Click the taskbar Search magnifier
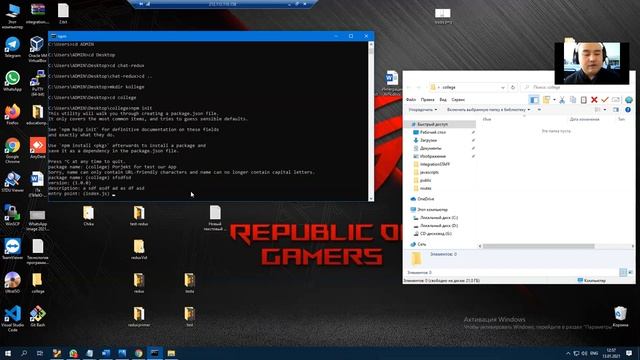This screenshot has height=360, width=640. tap(24, 353)
